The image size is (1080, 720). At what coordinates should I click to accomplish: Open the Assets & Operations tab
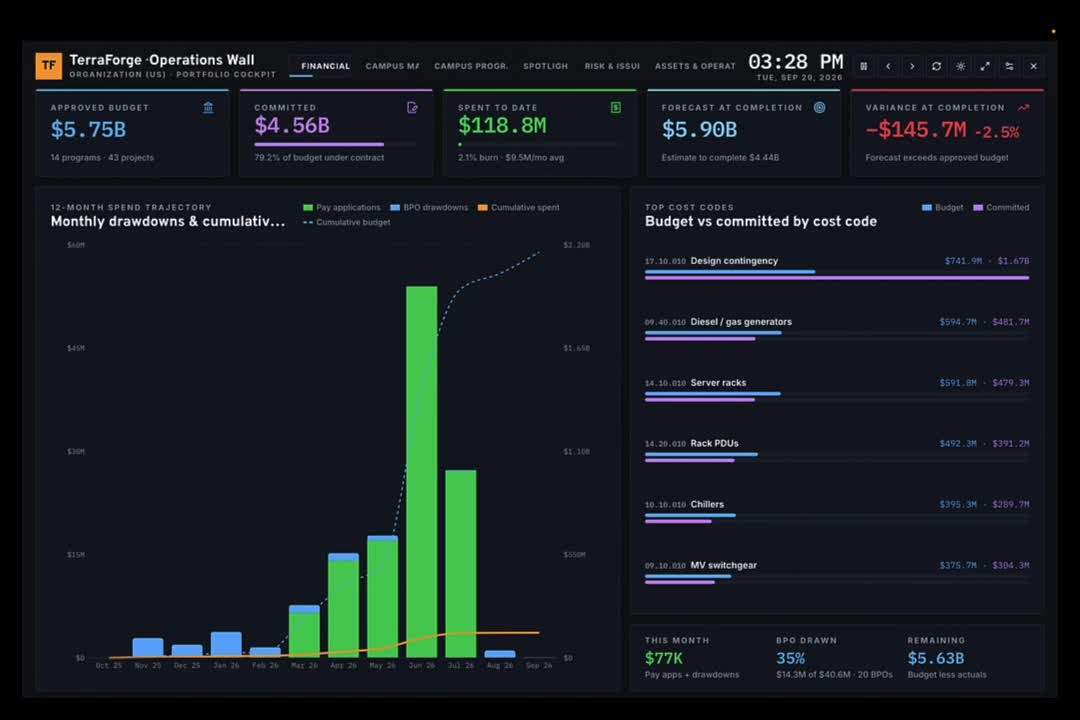point(695,66)
